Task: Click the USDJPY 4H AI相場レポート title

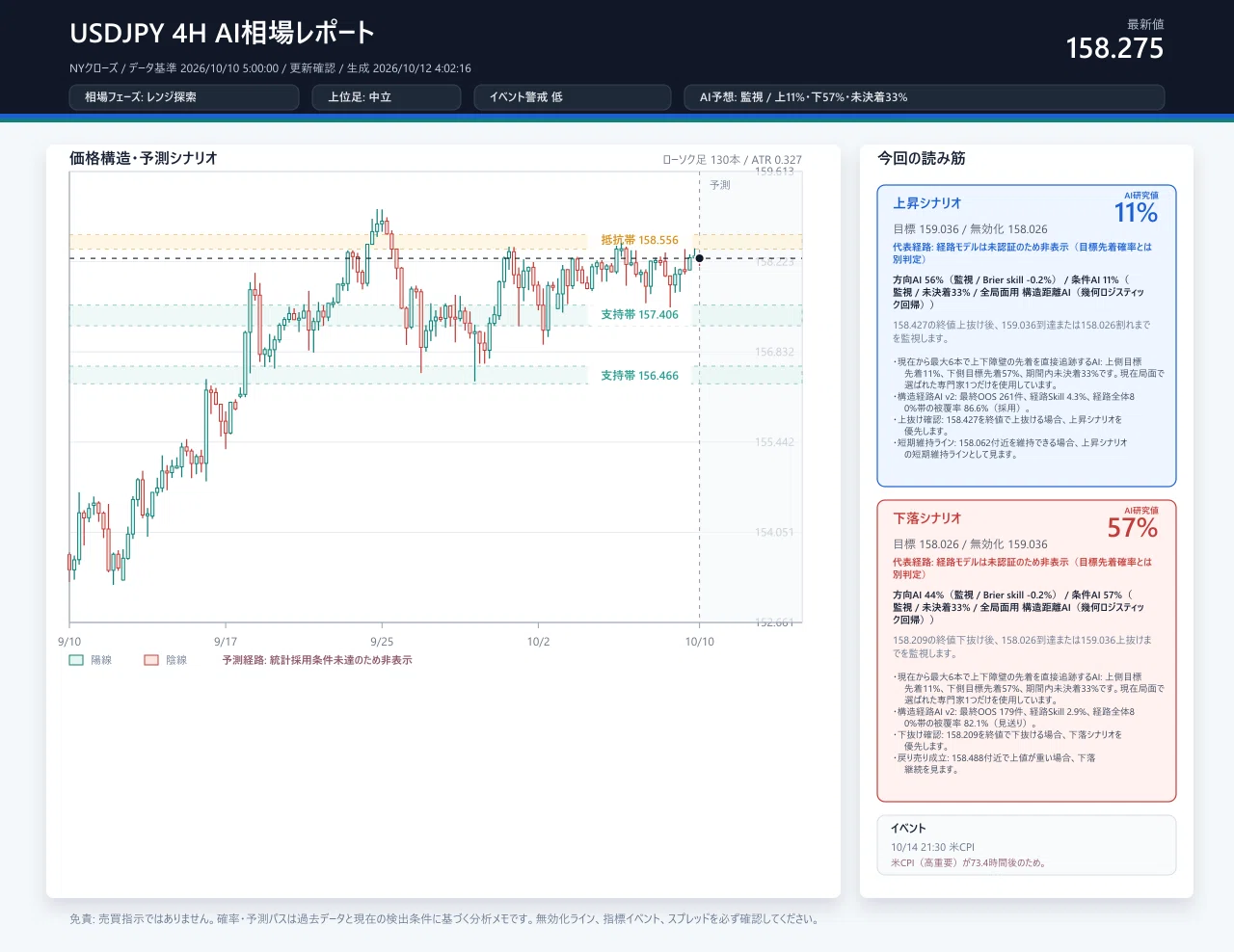Action: pos(222,33)
